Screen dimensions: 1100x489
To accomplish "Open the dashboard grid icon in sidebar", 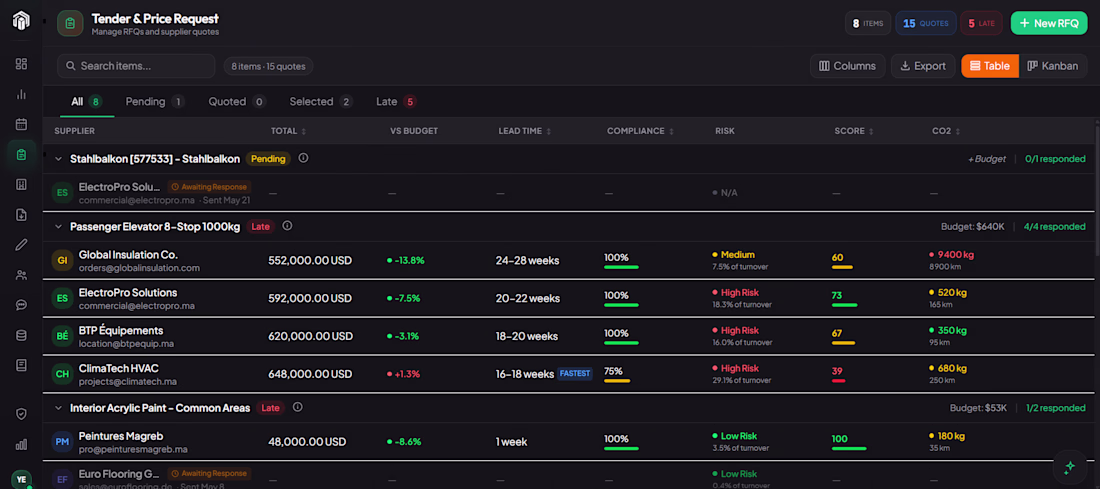I will [x=21, y=64].
